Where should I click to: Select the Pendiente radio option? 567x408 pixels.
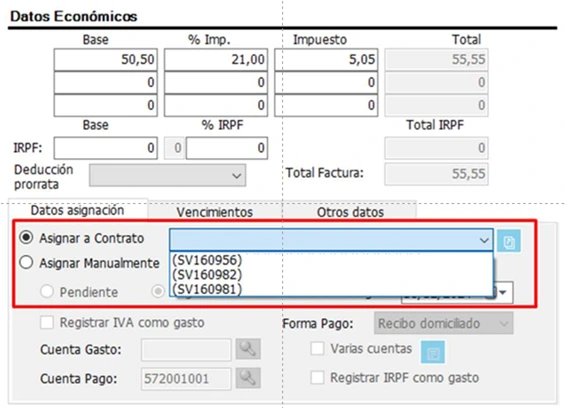(47, 291)
